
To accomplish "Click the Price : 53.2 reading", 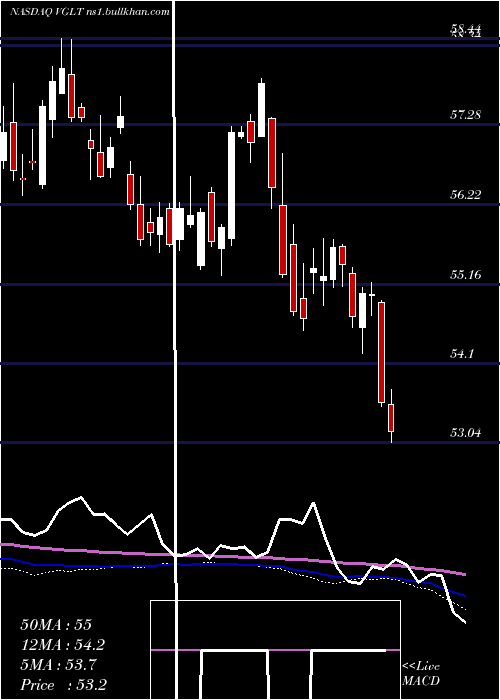I will [63, 685].
